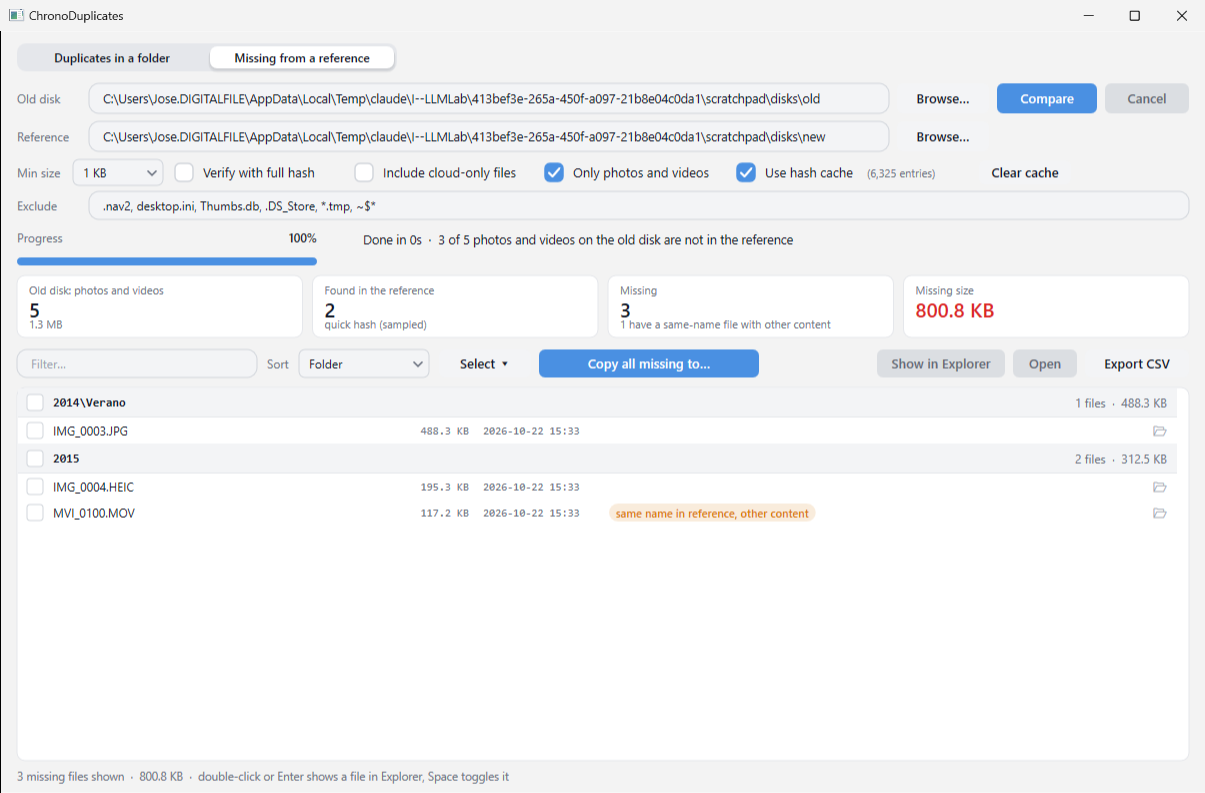Browse for the Reference folder
Screen dimensions: 1205x793
coord(943,137)
